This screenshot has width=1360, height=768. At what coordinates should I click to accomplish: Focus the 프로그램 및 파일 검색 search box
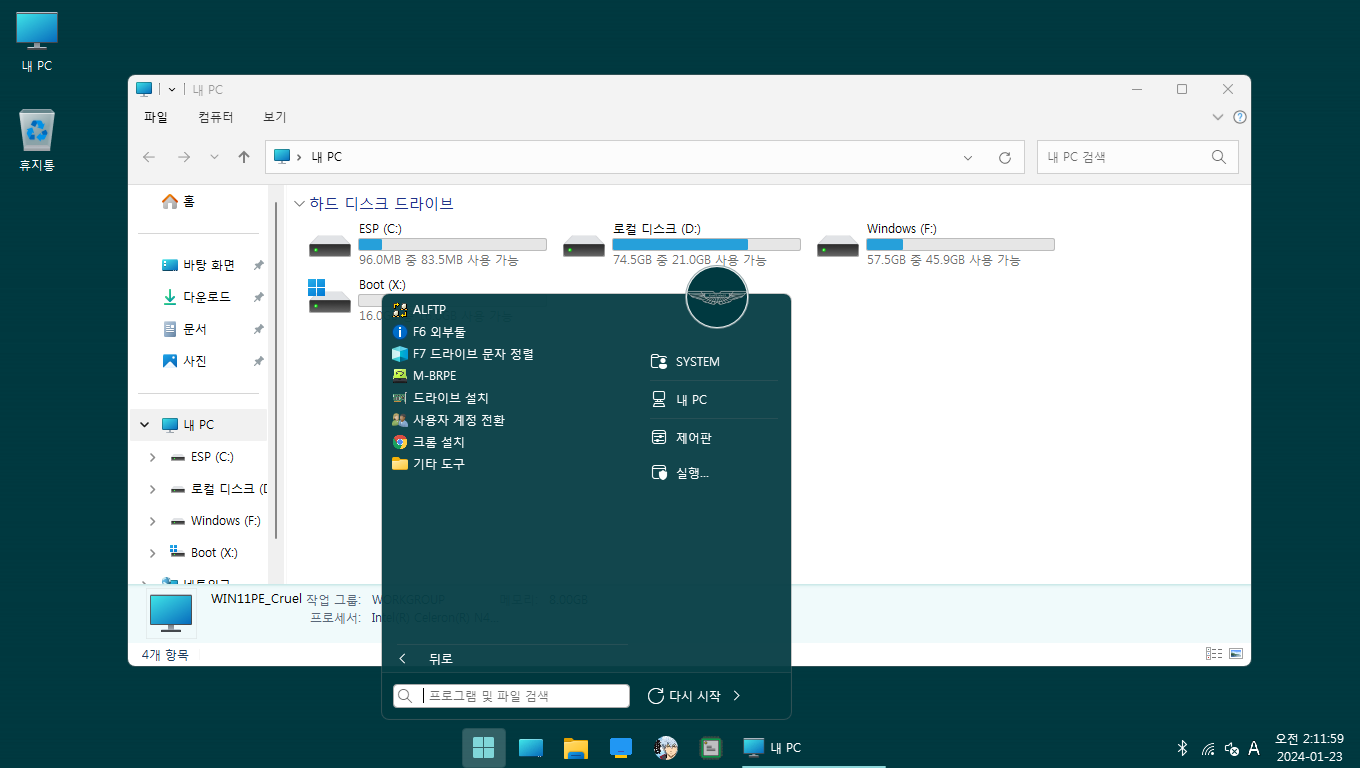click(511, 696)
